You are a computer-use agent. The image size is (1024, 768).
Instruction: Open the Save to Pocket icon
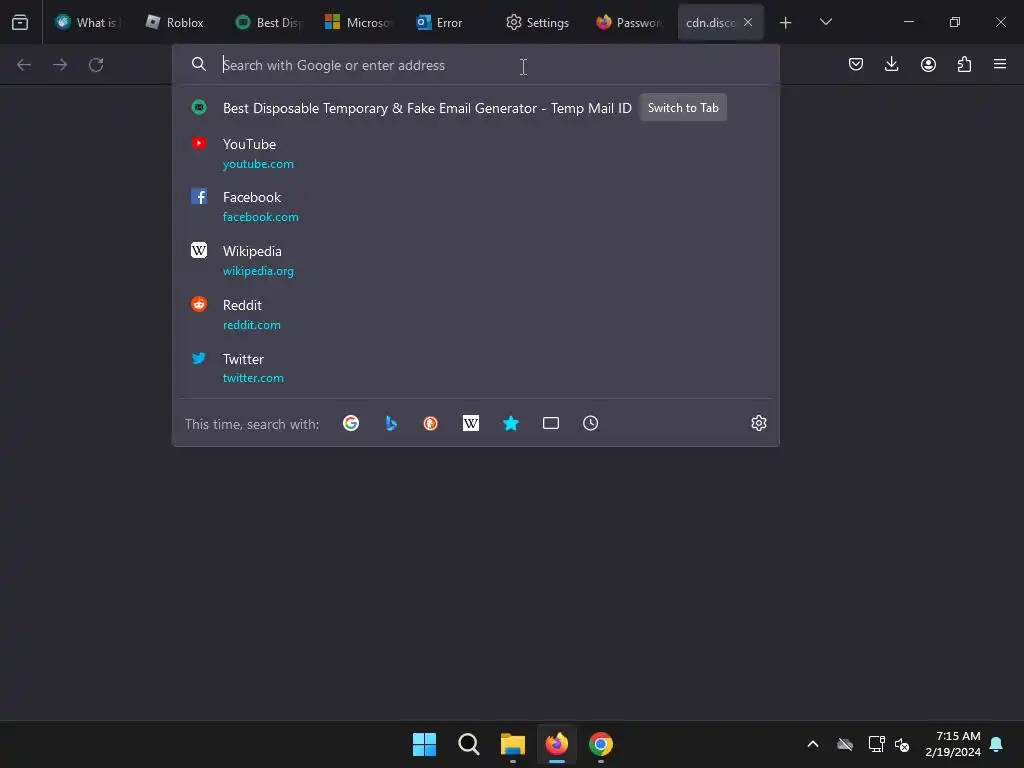tap(856, 64)
